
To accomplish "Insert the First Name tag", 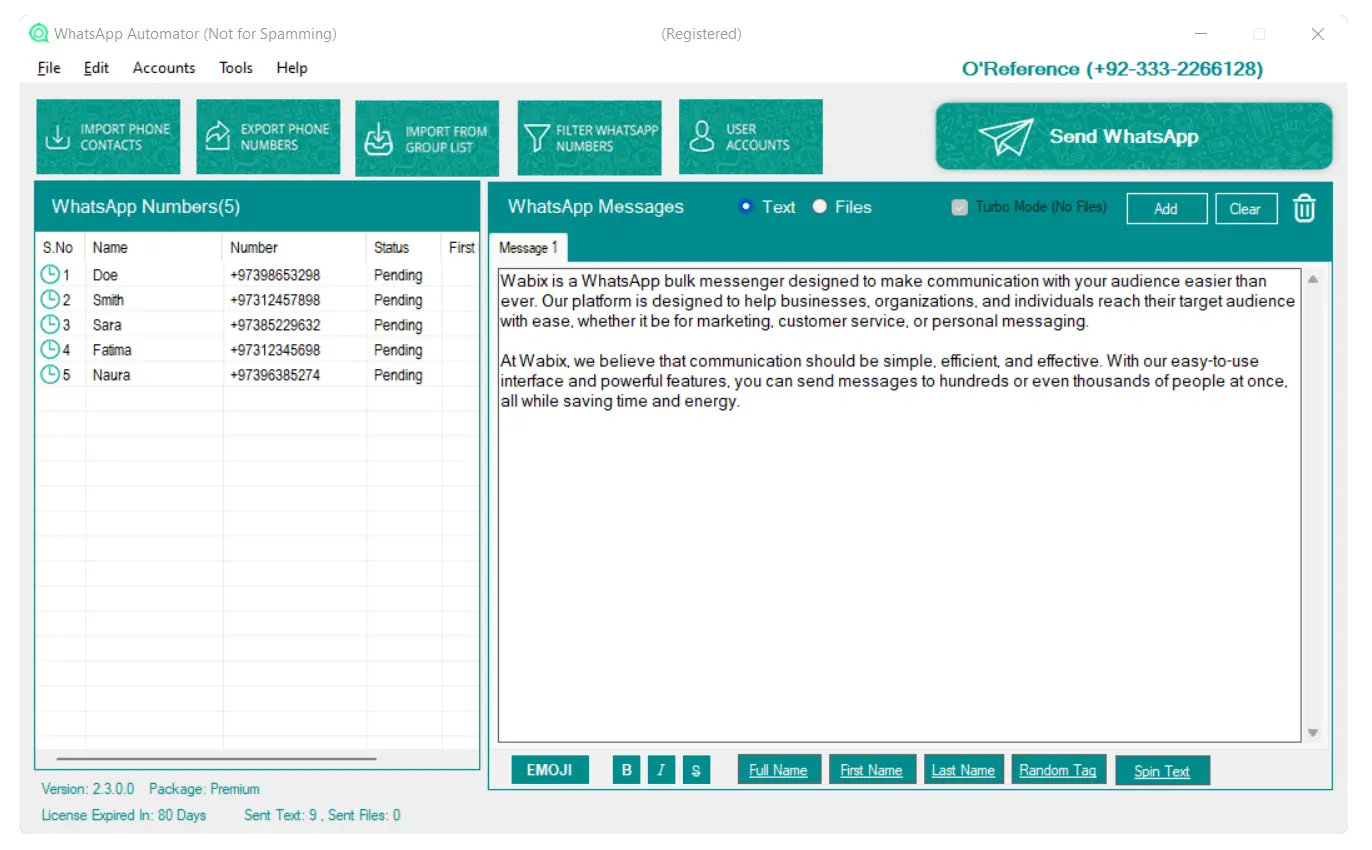I will [x=871, y=770].
